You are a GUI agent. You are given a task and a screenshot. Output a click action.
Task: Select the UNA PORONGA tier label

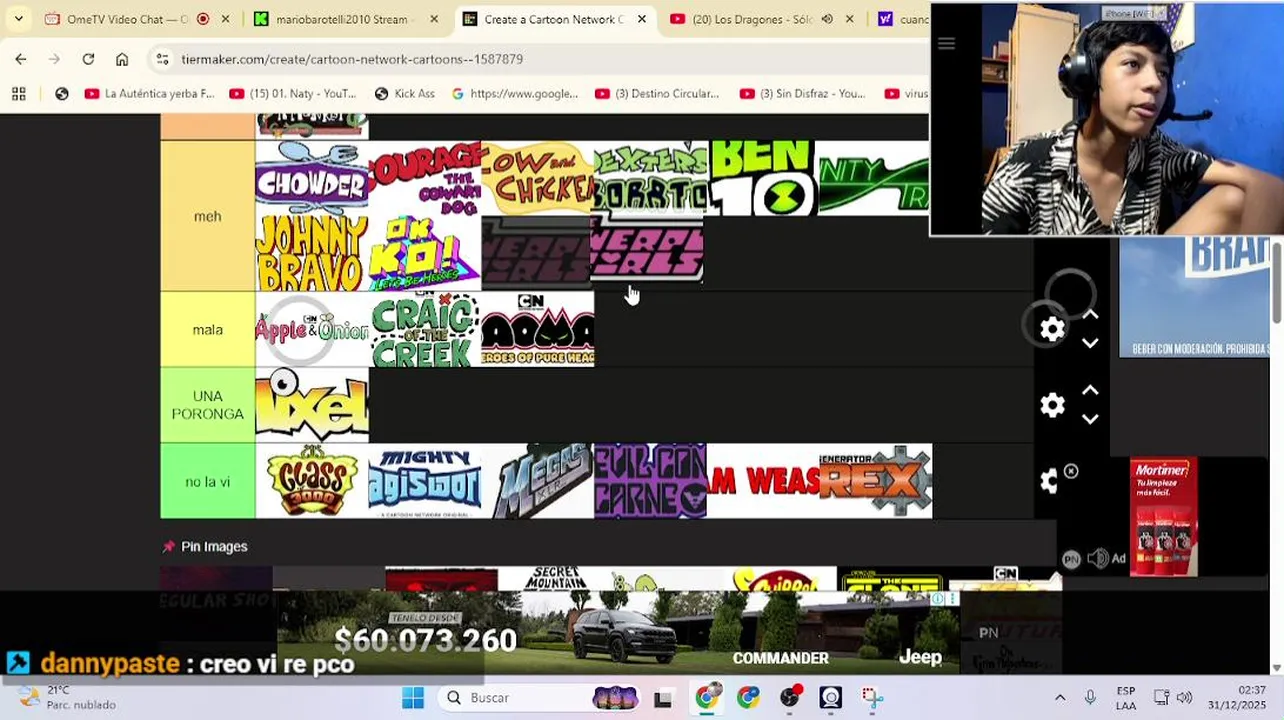208,405
